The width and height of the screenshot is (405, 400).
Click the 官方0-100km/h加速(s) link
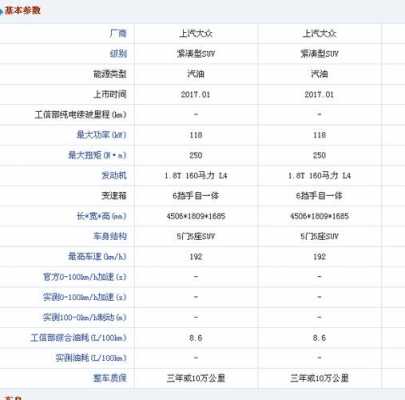(x=85, y=277)
